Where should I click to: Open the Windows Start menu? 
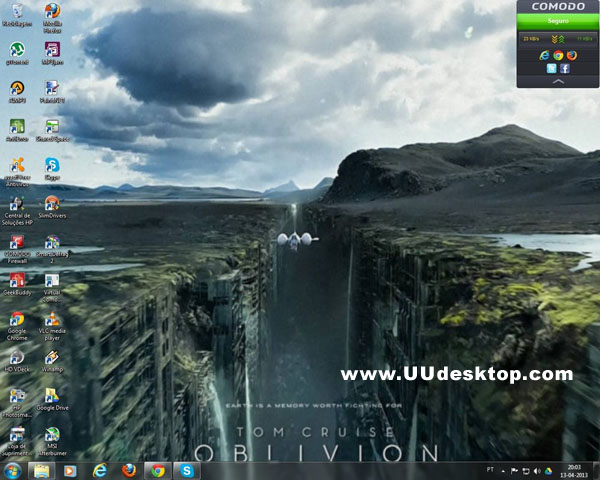(x=12, y=470)
